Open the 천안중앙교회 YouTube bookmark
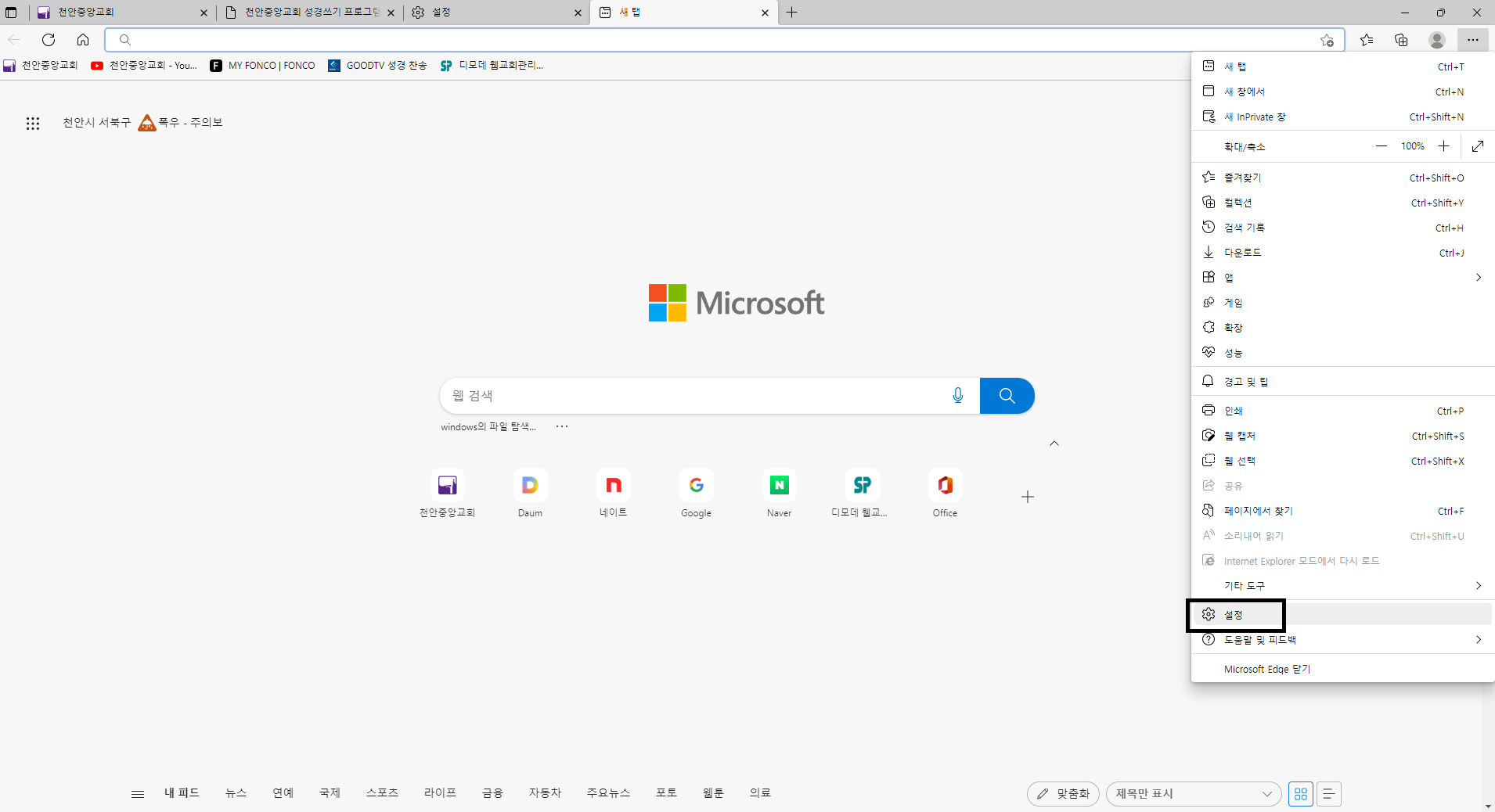This screenshot has height=812, width=1495. pyautogui.click(x=144, y=66)
